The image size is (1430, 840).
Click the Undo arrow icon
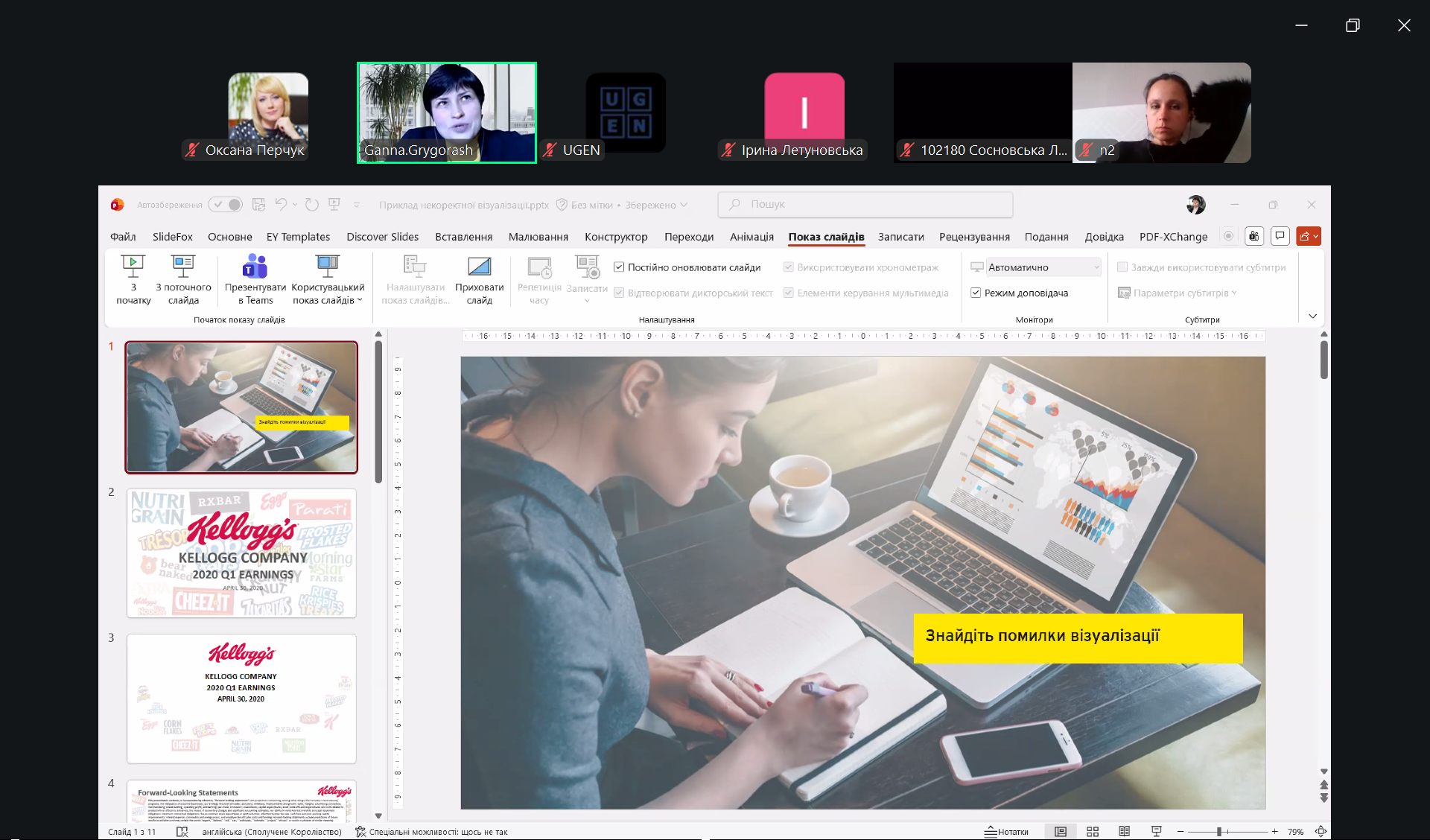point(281,204)
